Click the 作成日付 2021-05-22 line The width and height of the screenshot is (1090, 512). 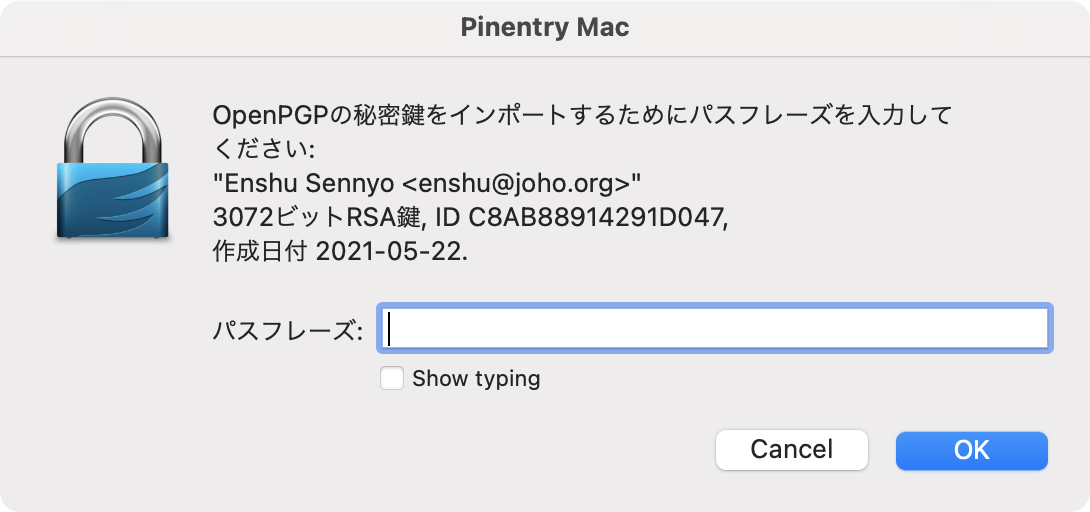point(341,253)
